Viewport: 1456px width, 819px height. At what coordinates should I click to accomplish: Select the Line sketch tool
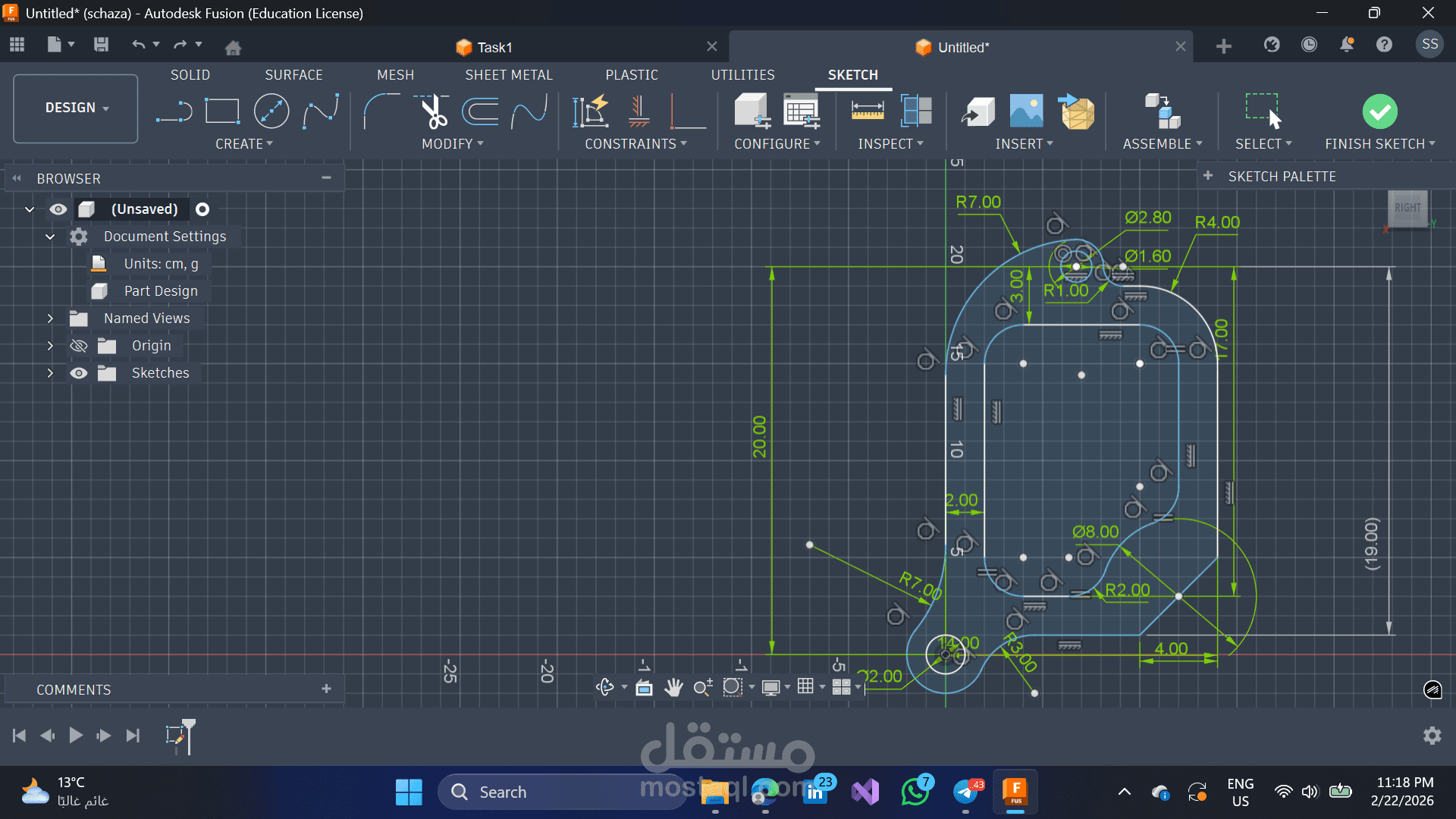point(174,112)
